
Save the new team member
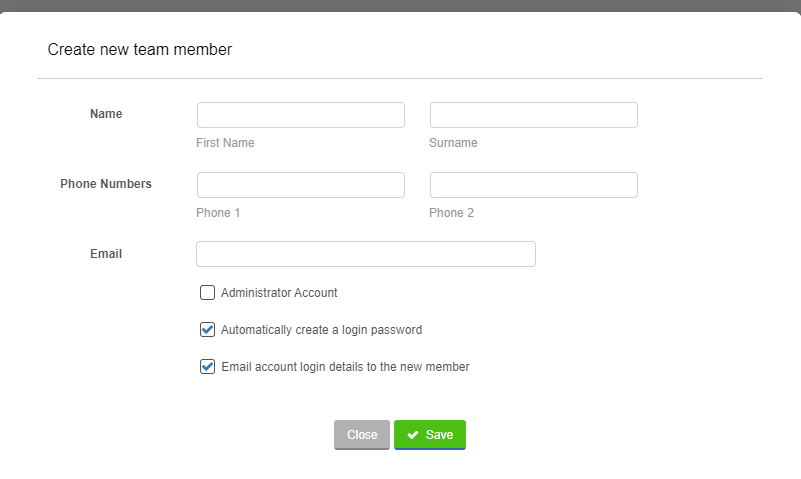(x=430, y=435)
